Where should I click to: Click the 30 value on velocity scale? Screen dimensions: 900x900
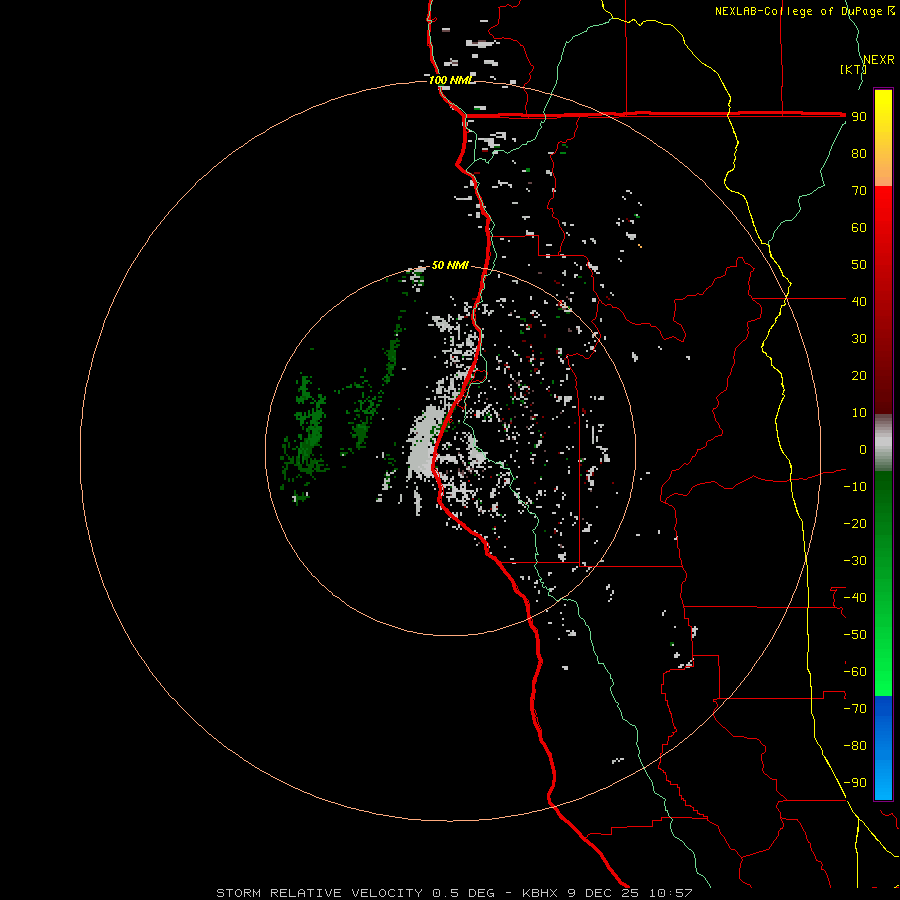click(859, 339)
